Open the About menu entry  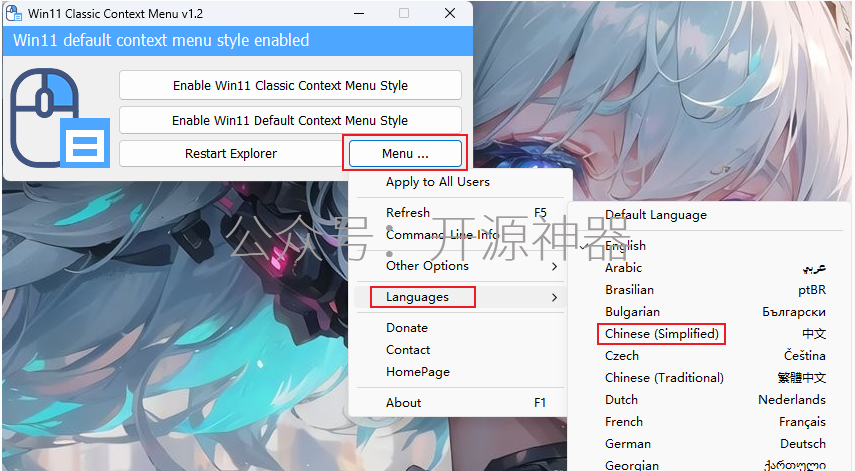pos(460,403)
